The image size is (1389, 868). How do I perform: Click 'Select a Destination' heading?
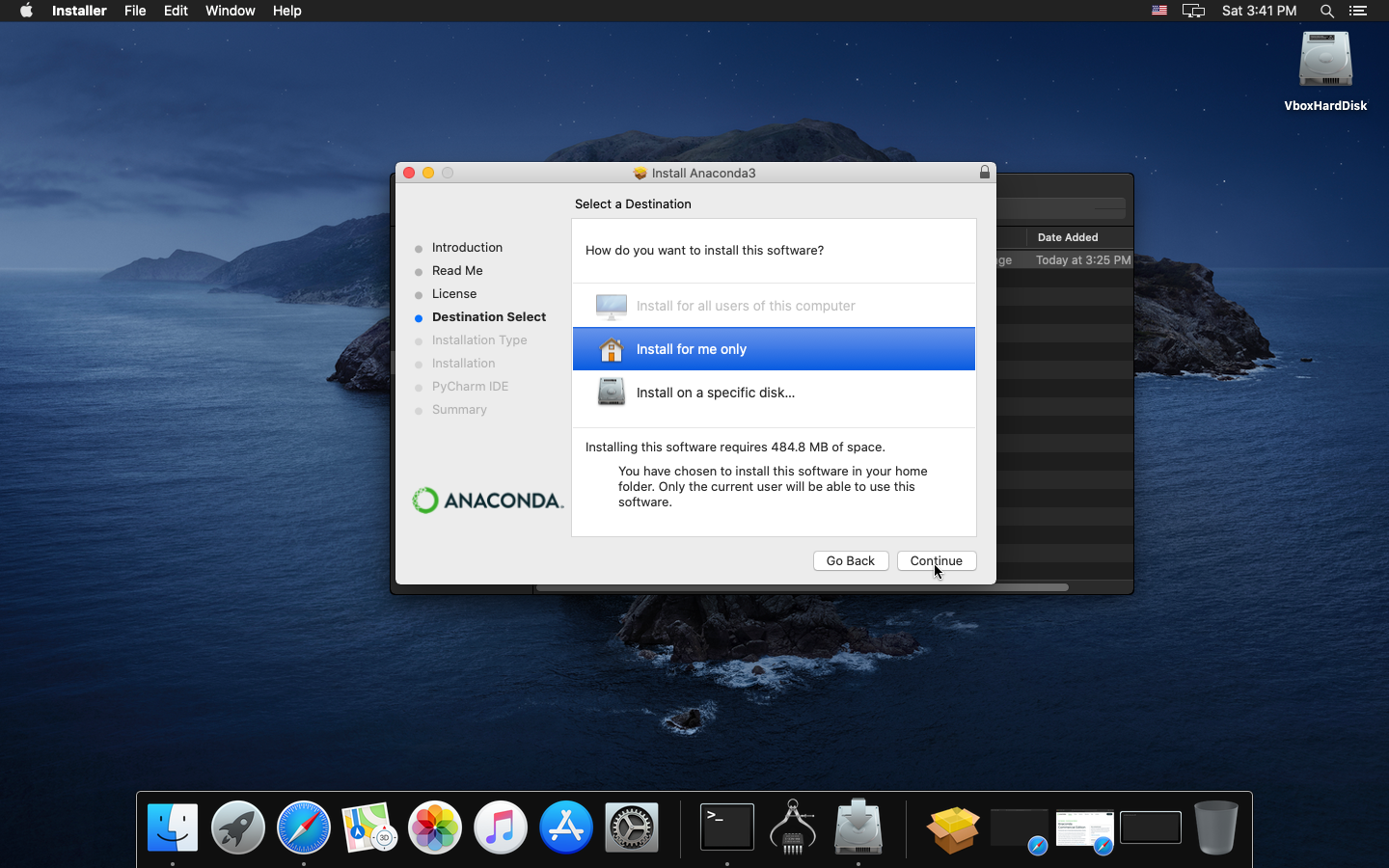coord(633,203)
